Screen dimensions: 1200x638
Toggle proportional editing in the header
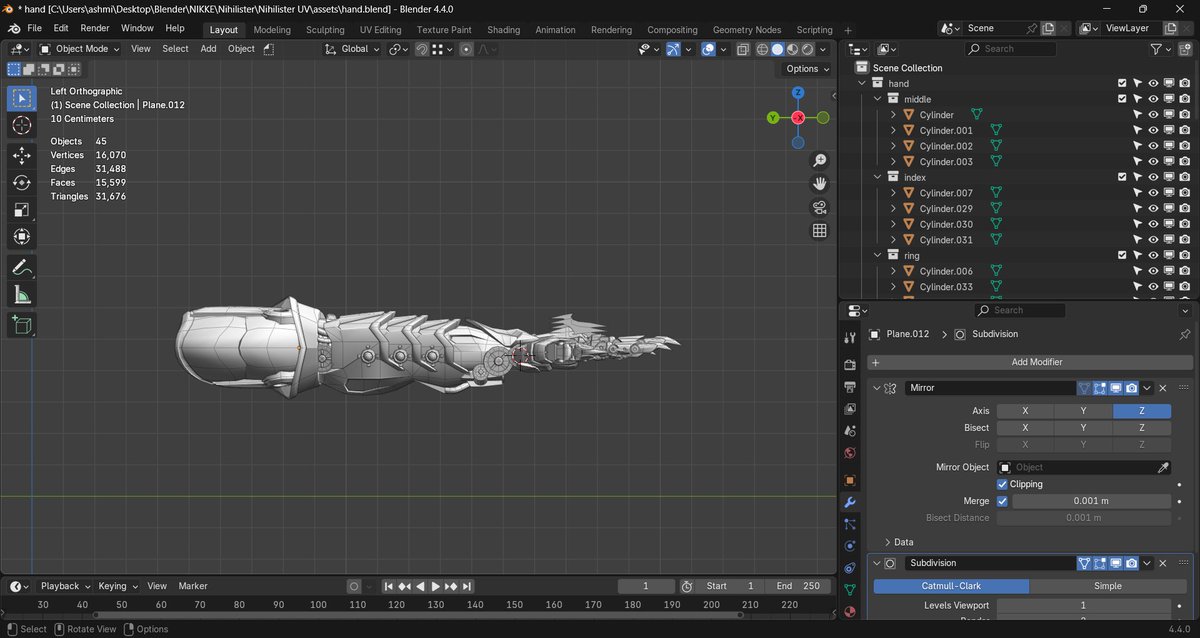[x=466, y=49]
